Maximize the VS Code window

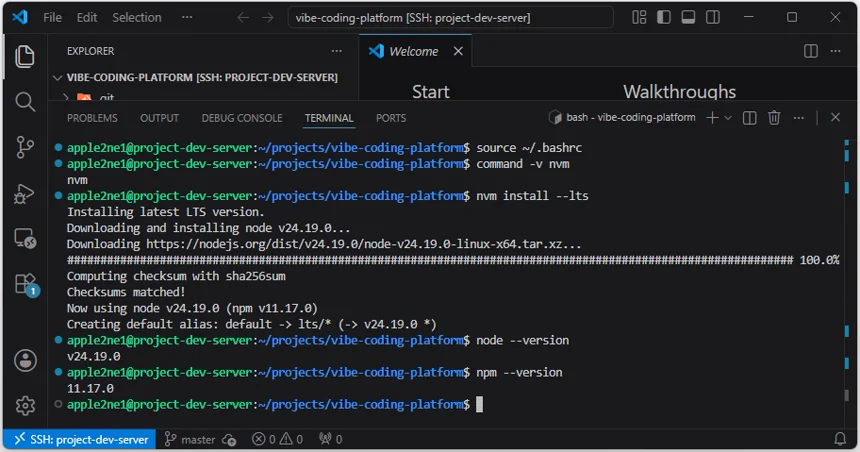pos(792,18)
